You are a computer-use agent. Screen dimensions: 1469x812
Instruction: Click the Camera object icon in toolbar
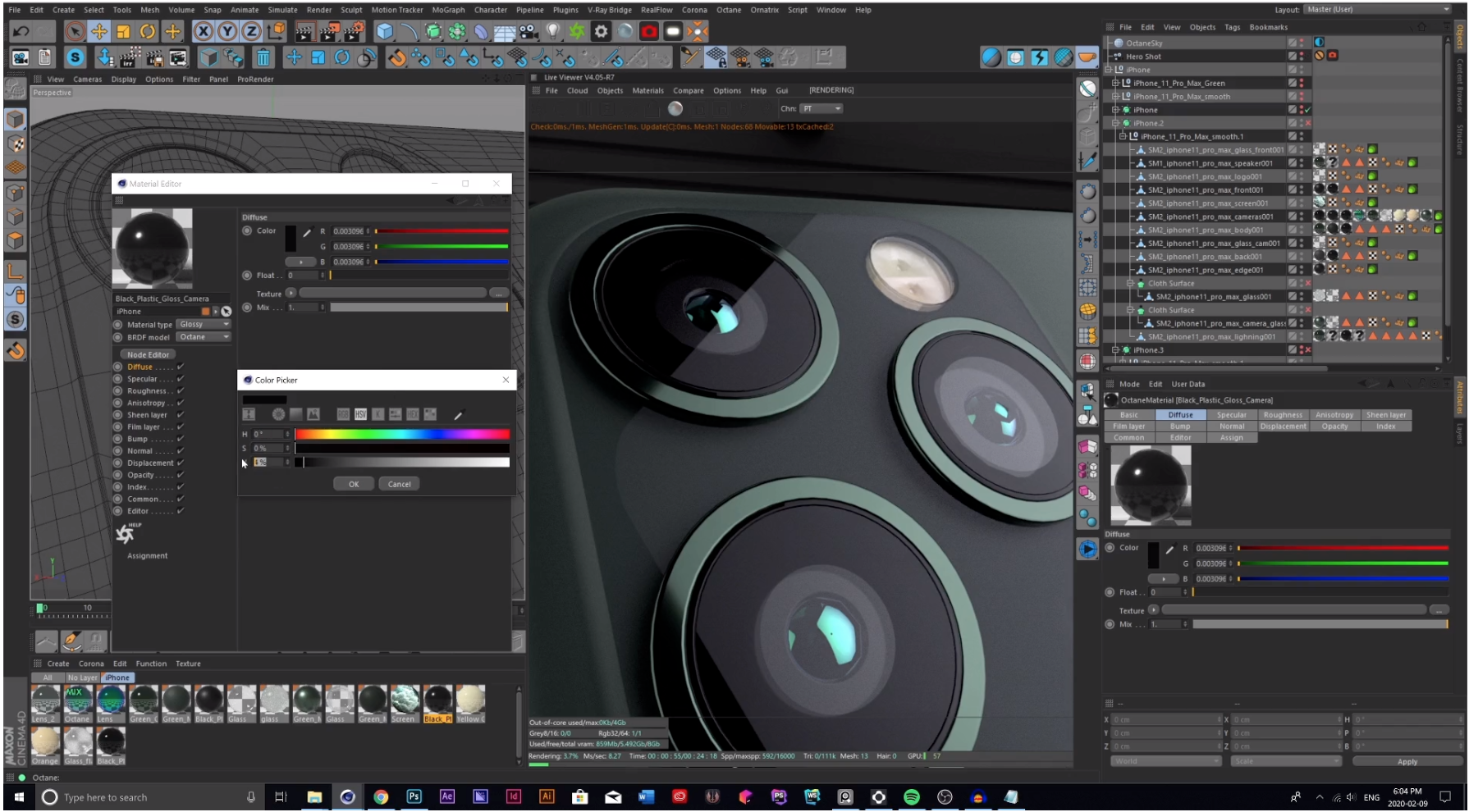pyautogui.click(x=529, y=31)
